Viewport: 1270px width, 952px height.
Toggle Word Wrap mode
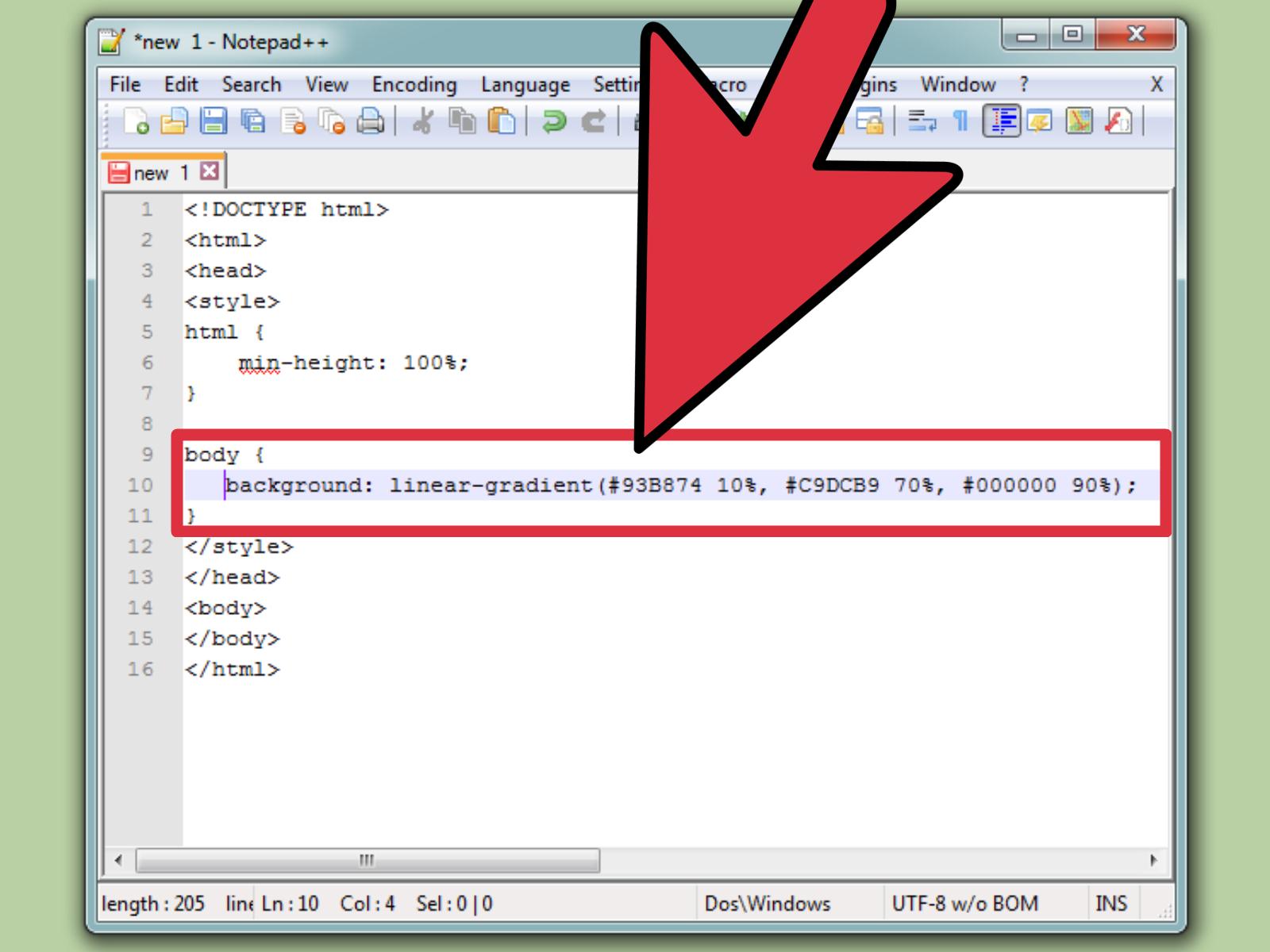coord(923,121)
